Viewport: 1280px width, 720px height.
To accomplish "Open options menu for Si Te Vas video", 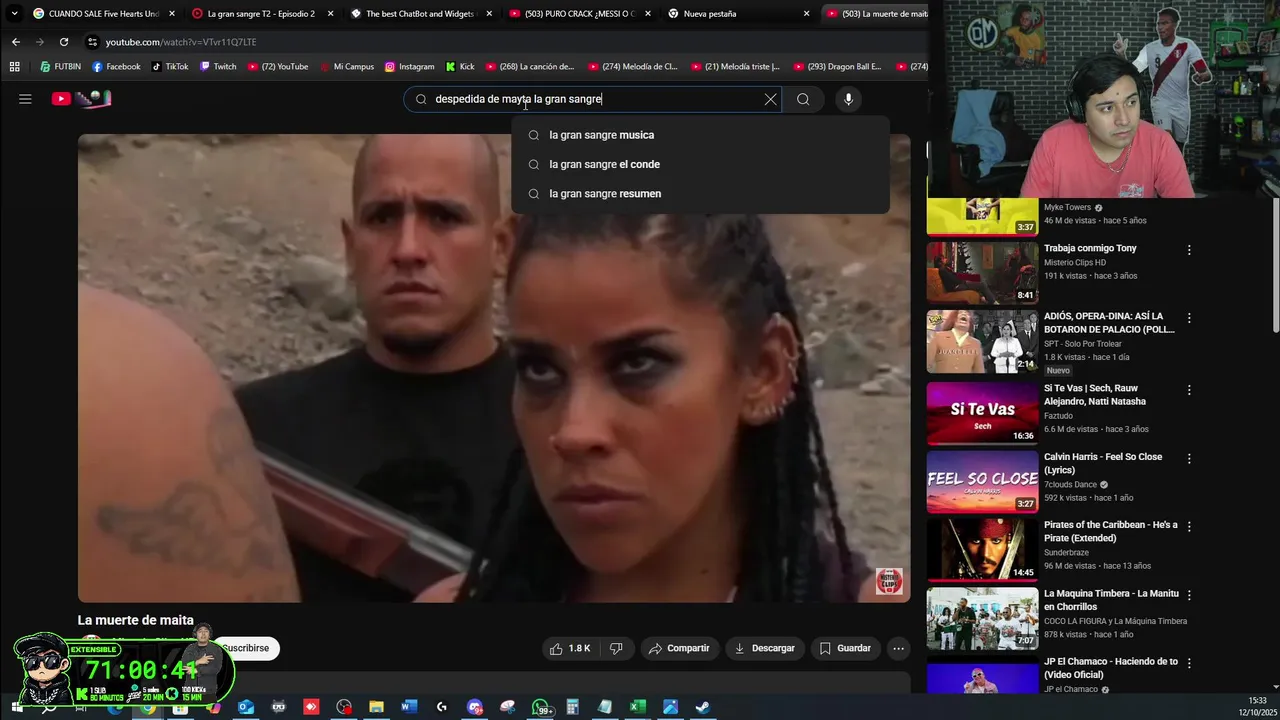I will pyautogui.click(x=1189, y=390).
